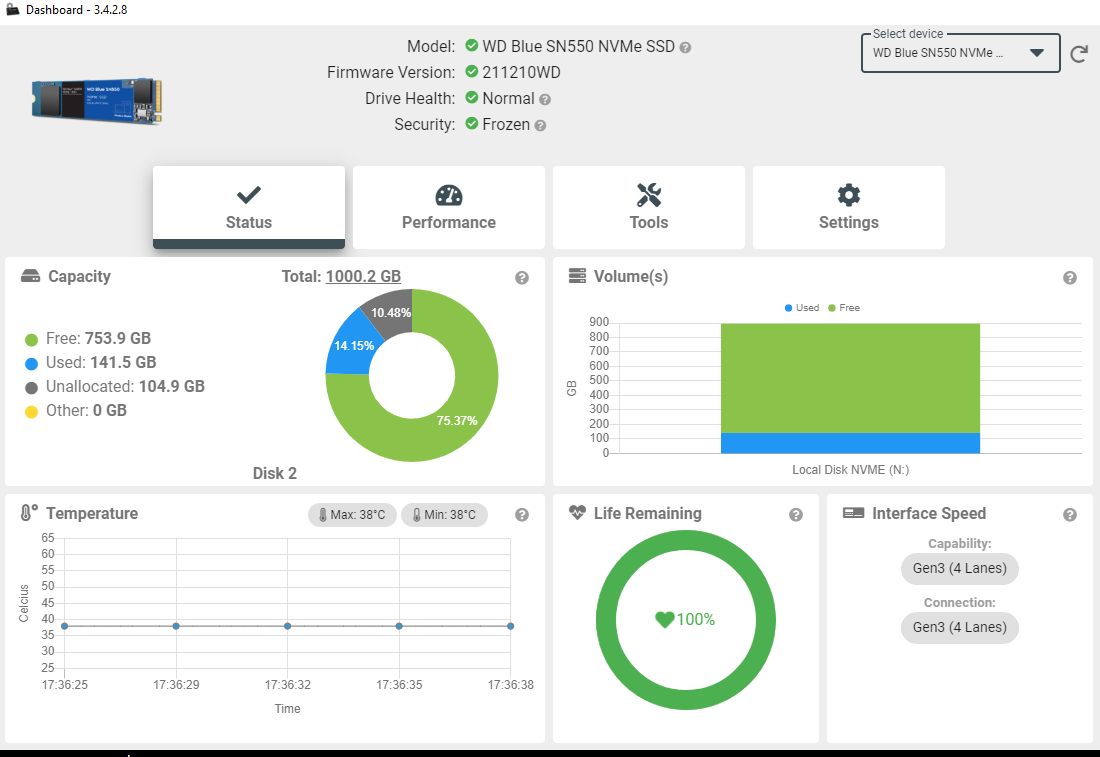Click help icon next to Security status
Viewport: 1100px width, 757px height.
pyautogui.click(x=540, y=125)
